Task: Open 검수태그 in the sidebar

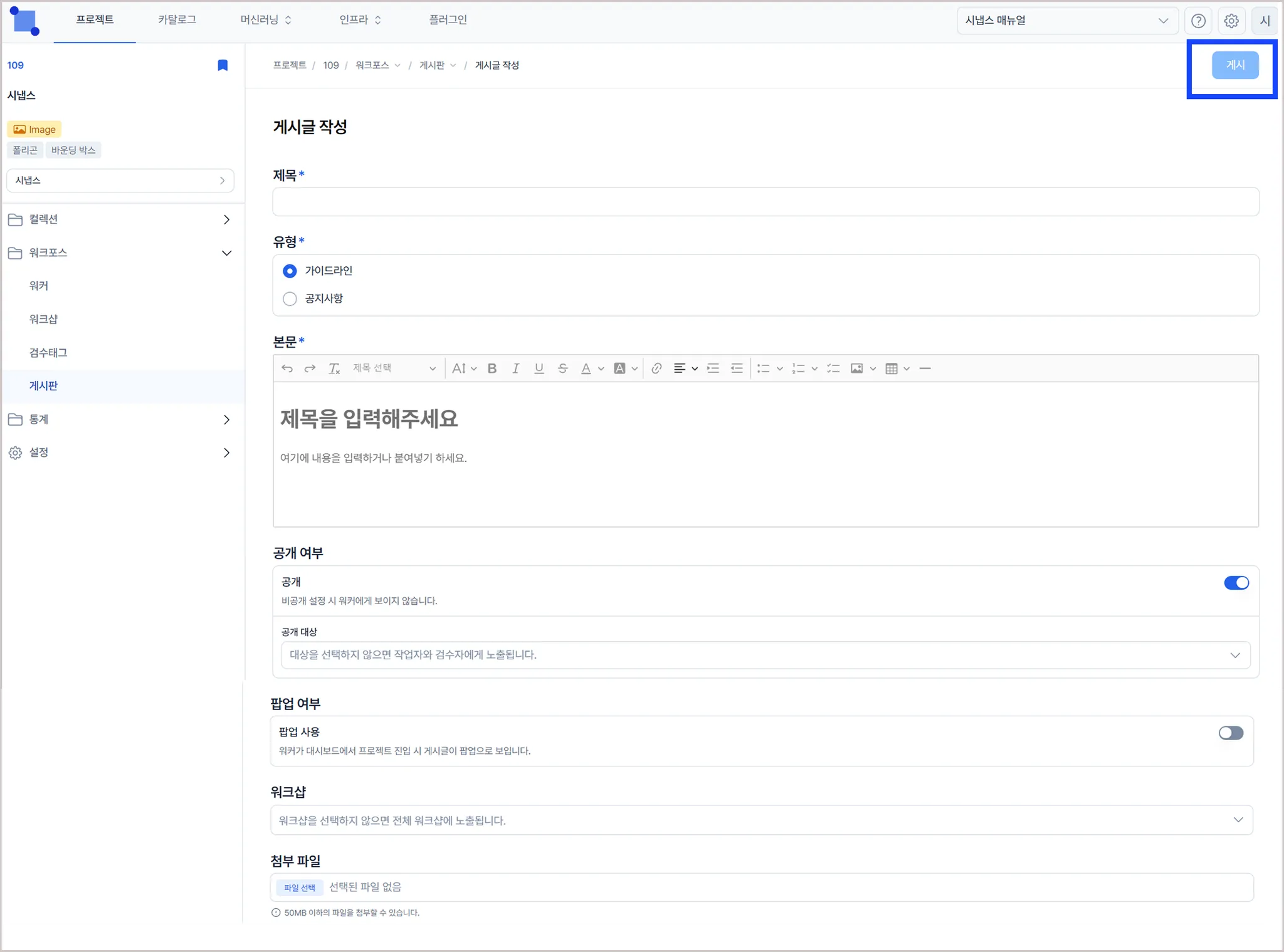Action: point(48,352)
